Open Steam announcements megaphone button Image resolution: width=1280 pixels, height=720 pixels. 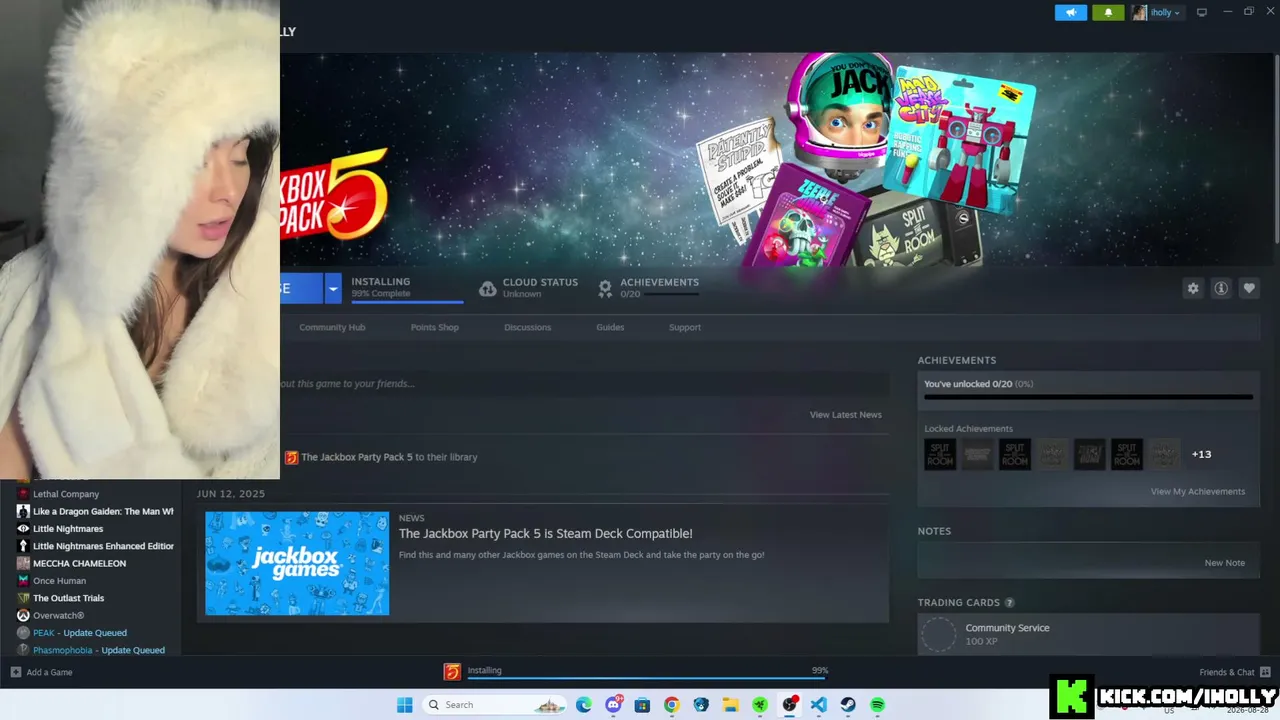(1070, 13)
